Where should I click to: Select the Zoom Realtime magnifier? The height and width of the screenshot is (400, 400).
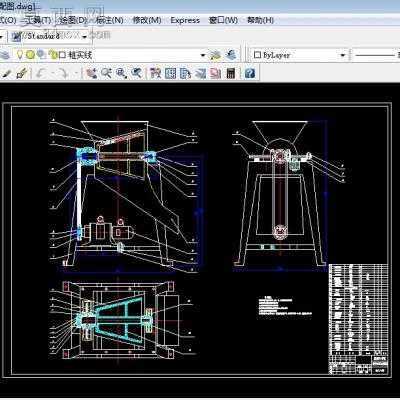(x=107, y=73)
